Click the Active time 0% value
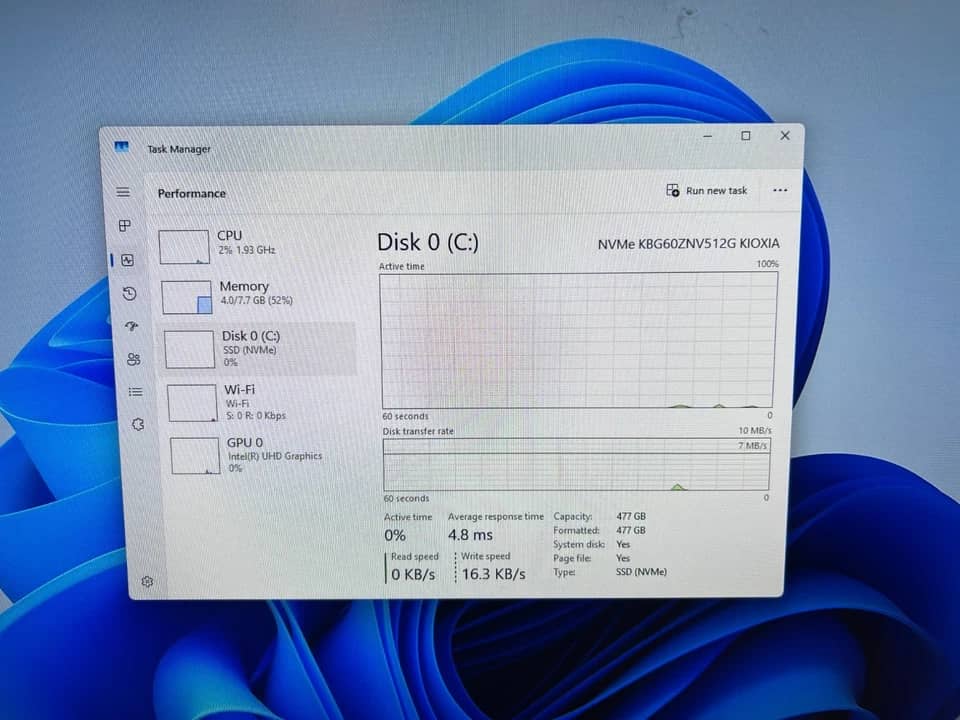This screenshot has width=960, height=720. point(395,536)
